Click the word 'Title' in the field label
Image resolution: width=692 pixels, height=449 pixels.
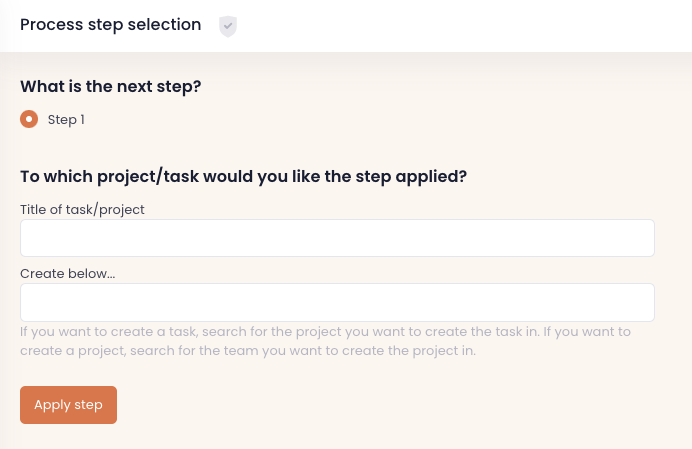pos(35,209)
